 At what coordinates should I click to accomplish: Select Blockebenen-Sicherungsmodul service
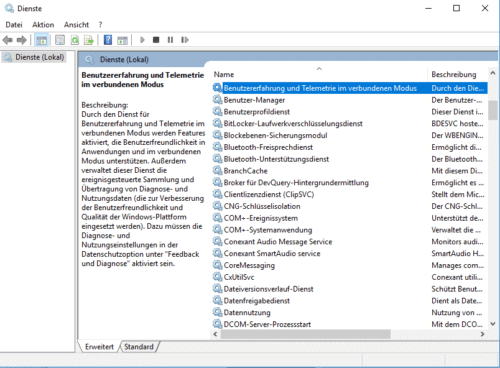click(x=275, y=135)
